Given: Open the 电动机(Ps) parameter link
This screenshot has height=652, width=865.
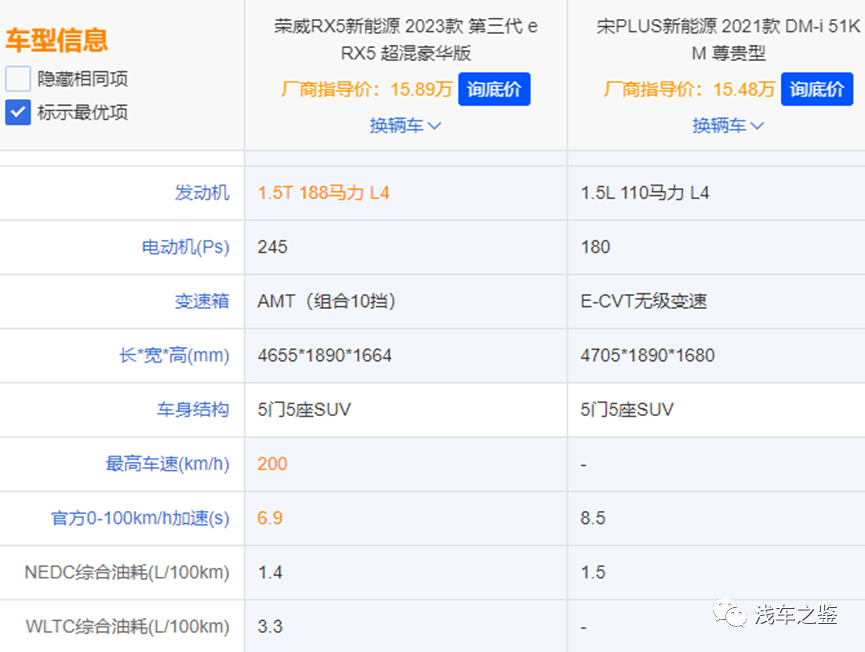Looking at the screenshot, I should pos(185,247).
